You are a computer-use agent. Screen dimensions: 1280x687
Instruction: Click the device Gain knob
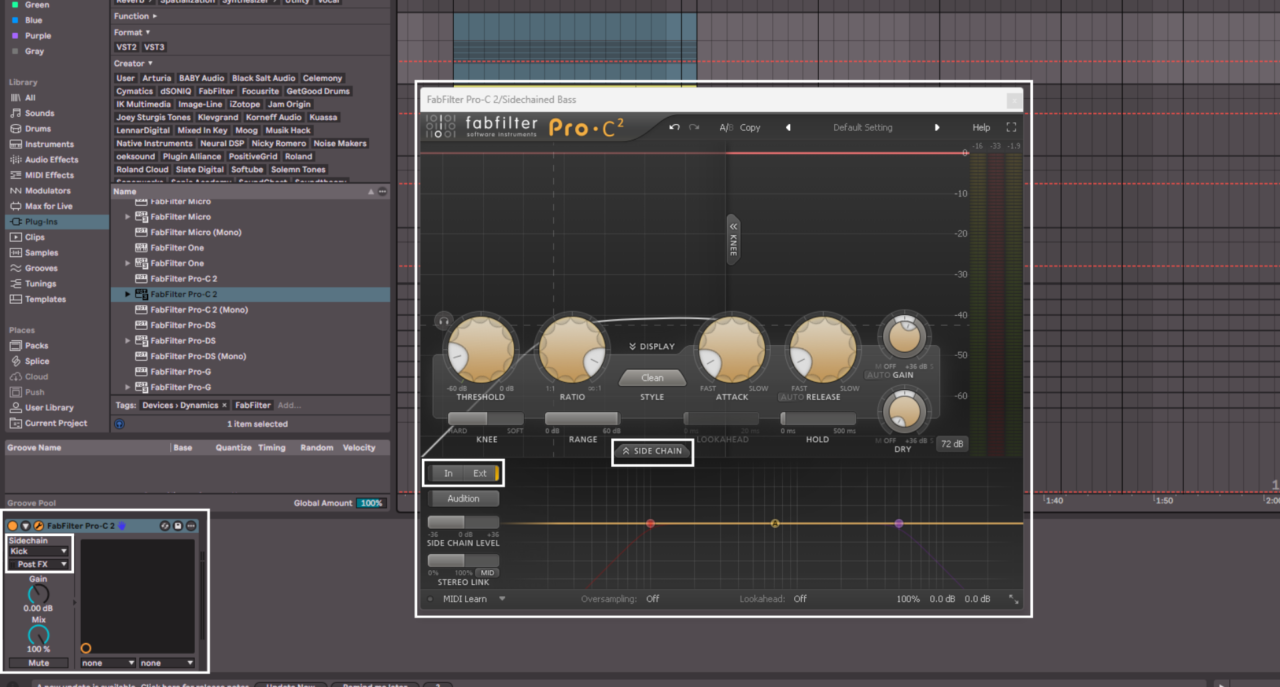[x=38, y=594]
